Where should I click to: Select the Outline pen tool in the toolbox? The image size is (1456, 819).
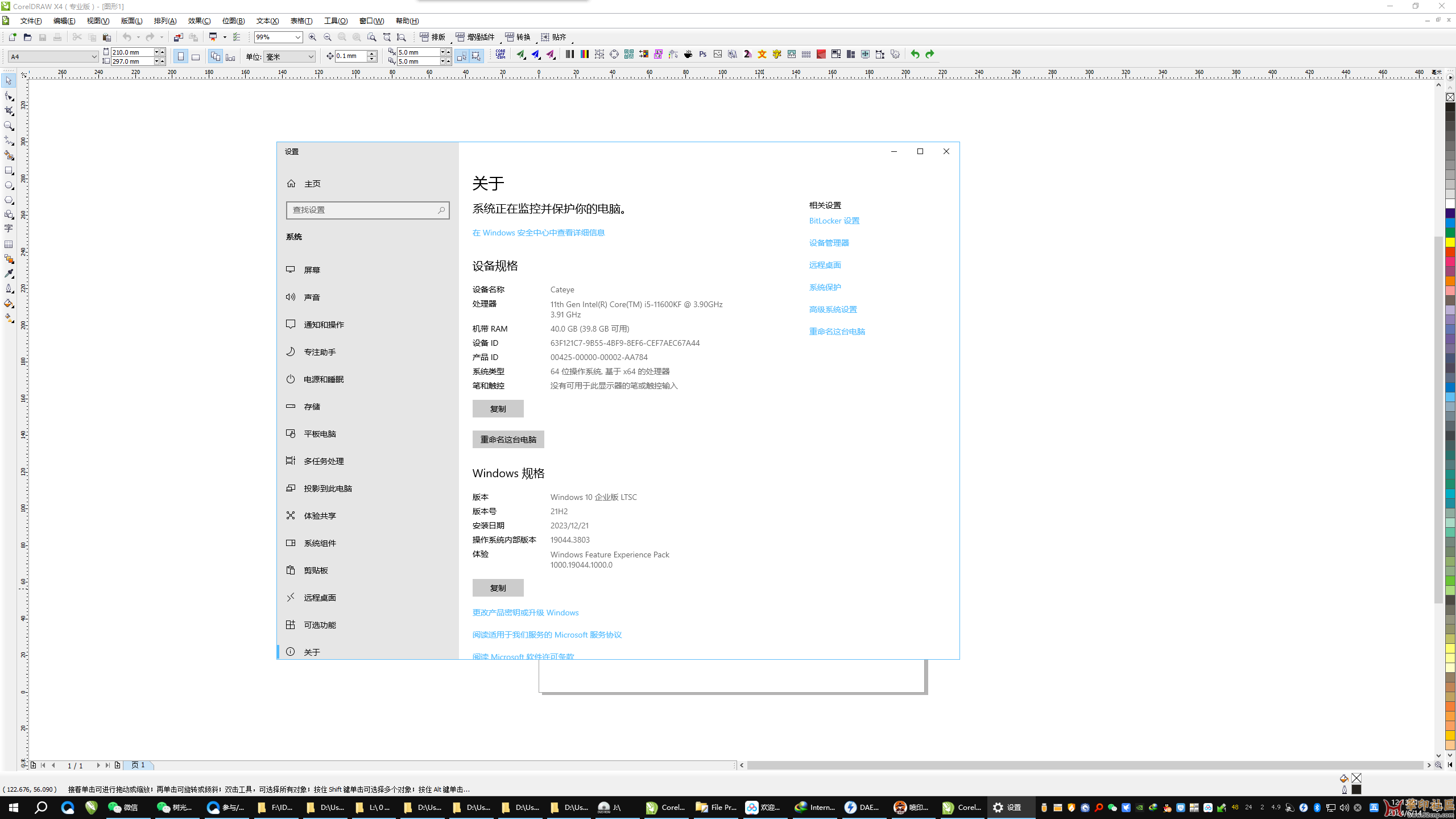pos(9,289)
